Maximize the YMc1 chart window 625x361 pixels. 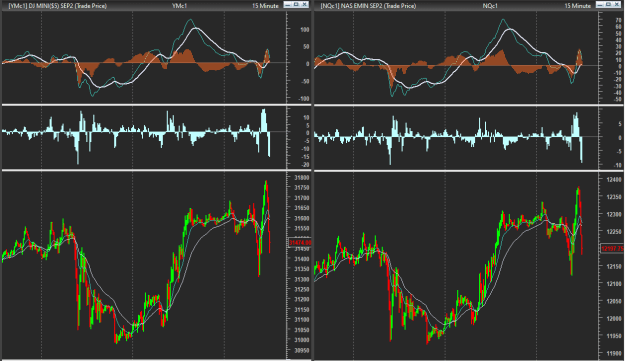(x=296, y=4)
